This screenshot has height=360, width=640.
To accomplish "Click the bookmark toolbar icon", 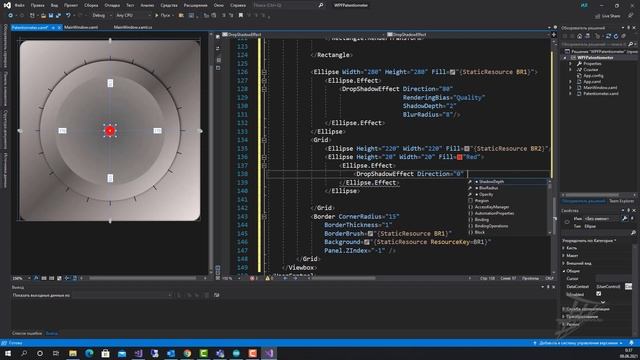I will (x=241, y=16).
